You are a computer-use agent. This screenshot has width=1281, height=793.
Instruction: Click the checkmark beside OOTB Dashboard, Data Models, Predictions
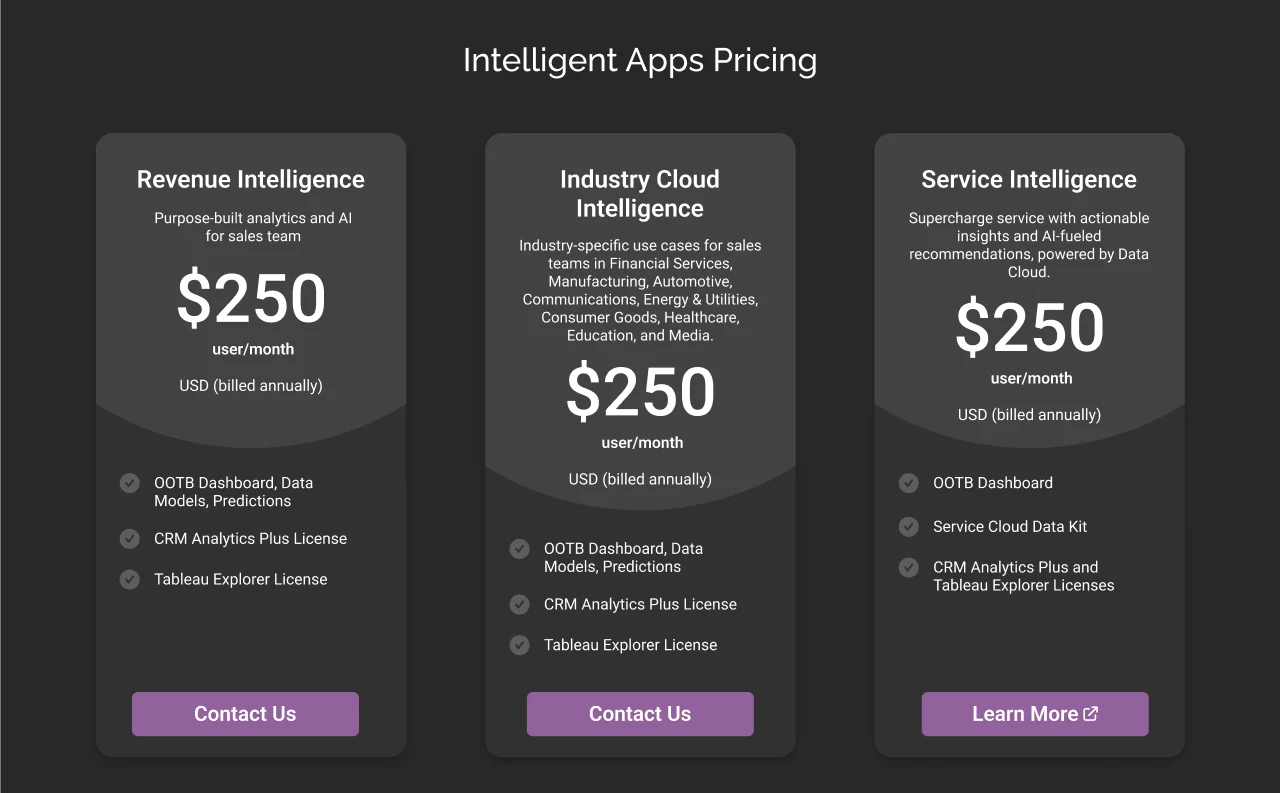(129, 483)
